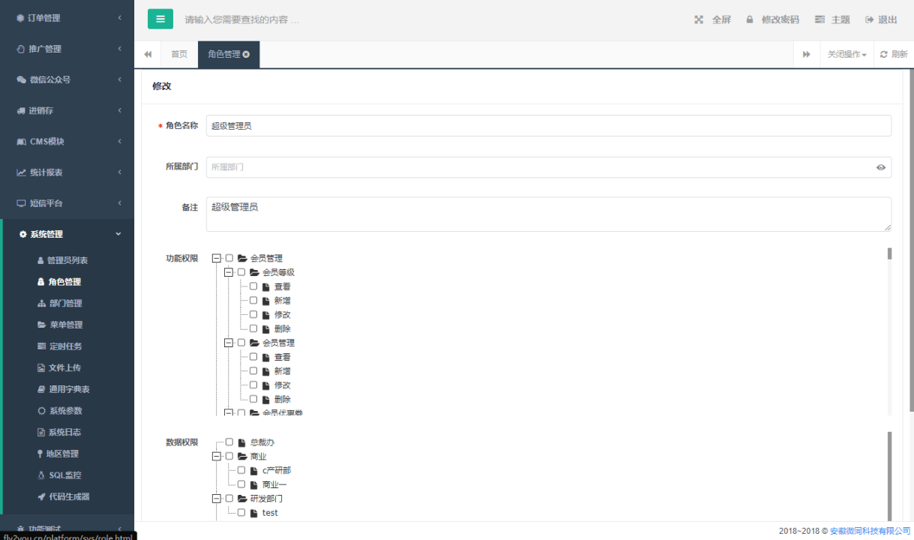Click the CMS模块 book icon
This screenshot has height=540, width=914.
click(x=22, y=141)
